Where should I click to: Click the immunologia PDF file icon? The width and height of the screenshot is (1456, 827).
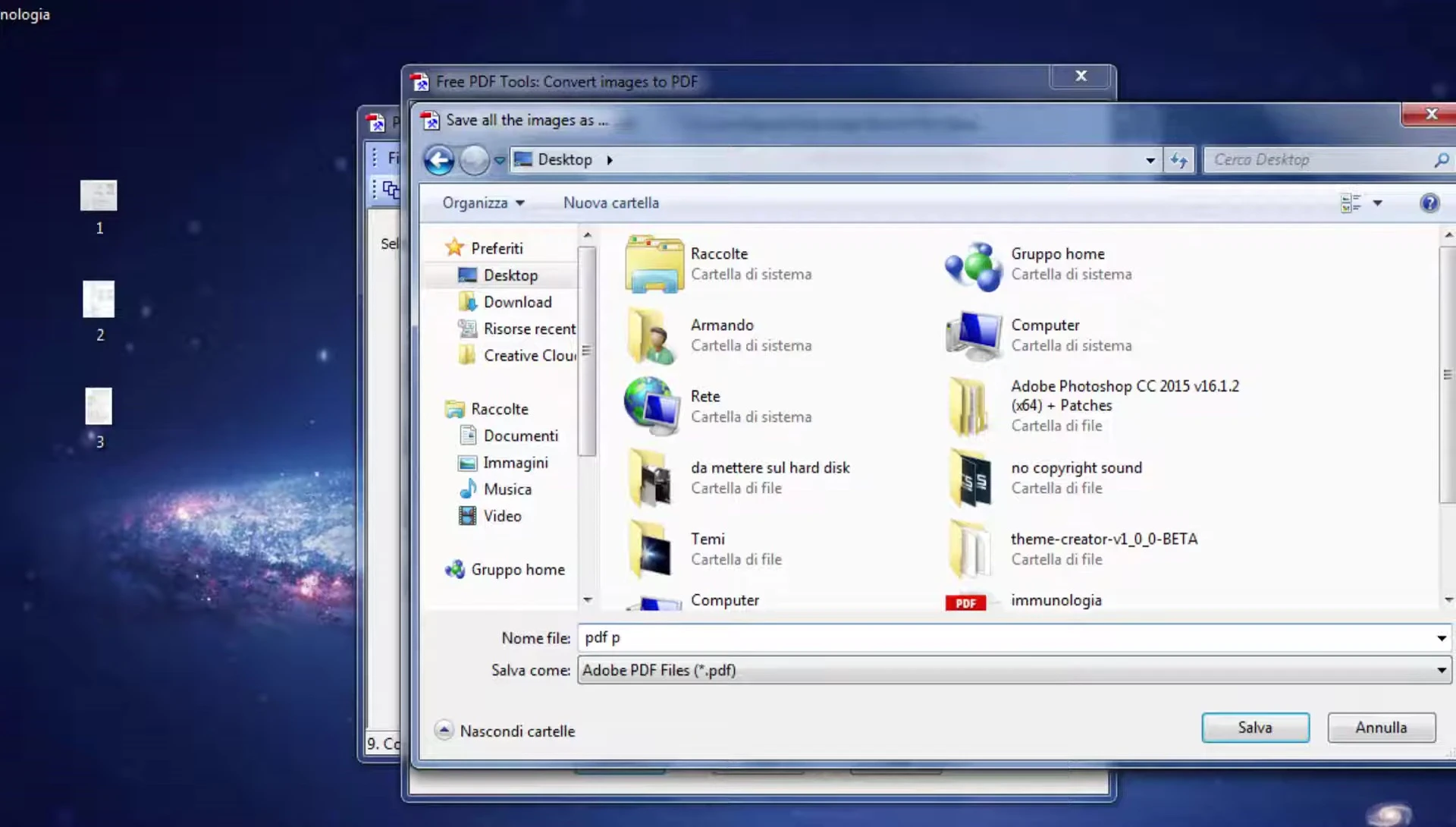965,602
